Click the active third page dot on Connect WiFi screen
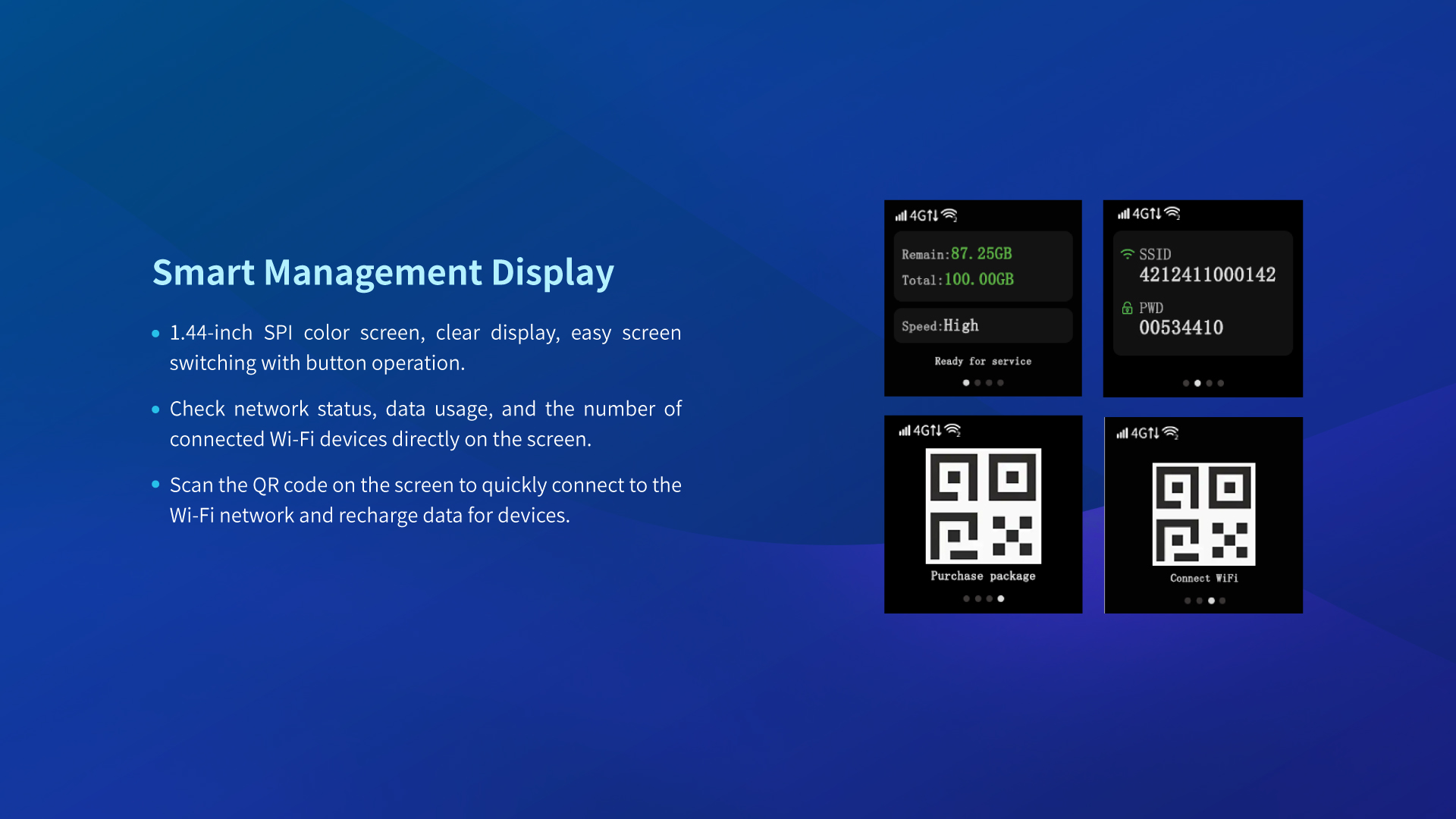 click(1211, 601)
